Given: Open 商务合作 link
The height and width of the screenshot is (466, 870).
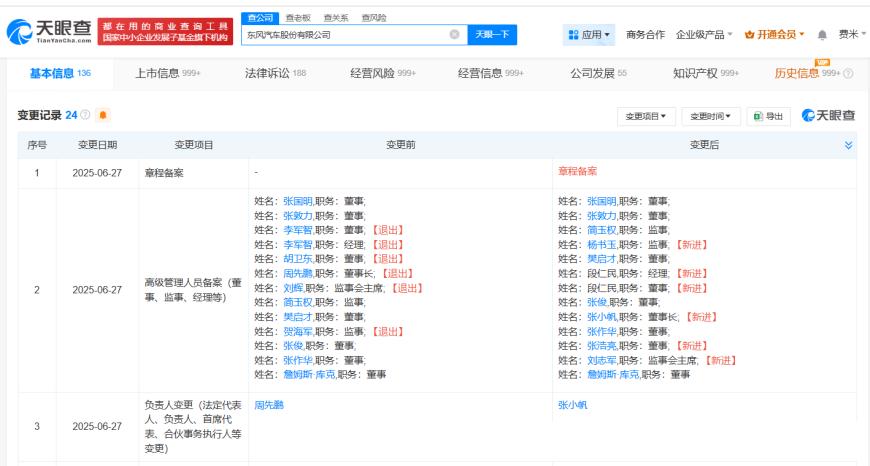Looking at the screenshot, I should tap(645, 34).
